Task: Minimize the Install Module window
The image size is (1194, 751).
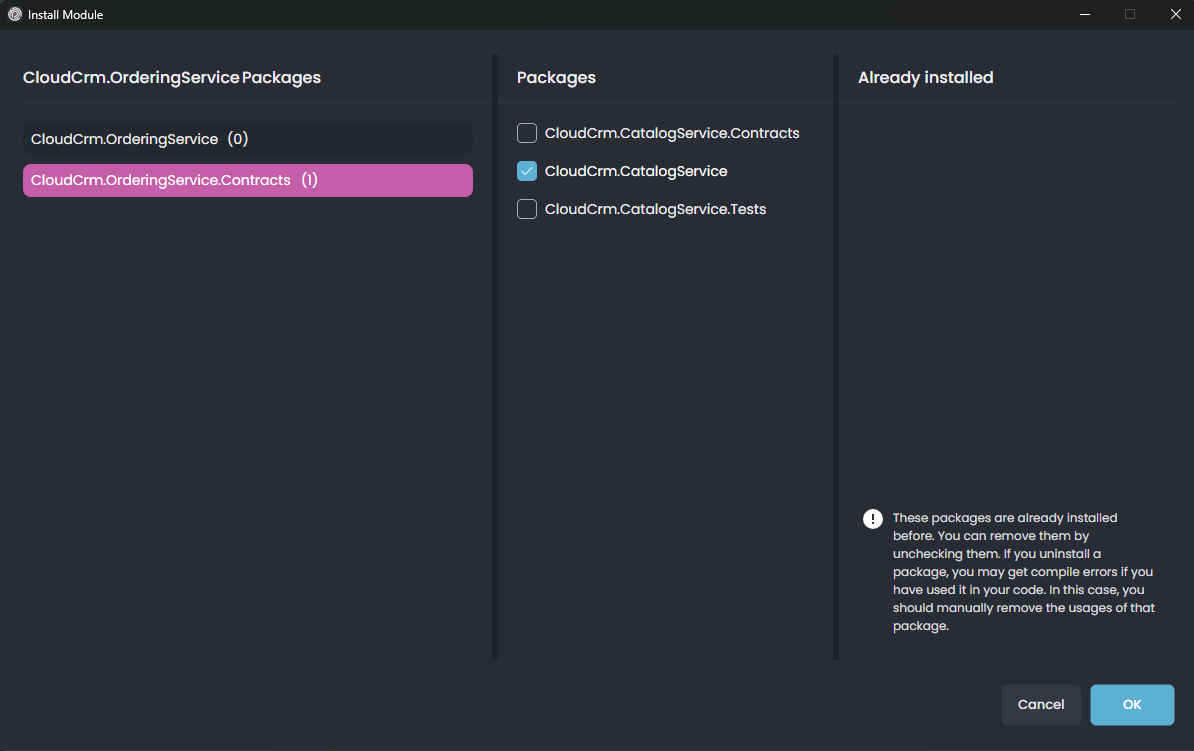Action: pos(1084,14)
